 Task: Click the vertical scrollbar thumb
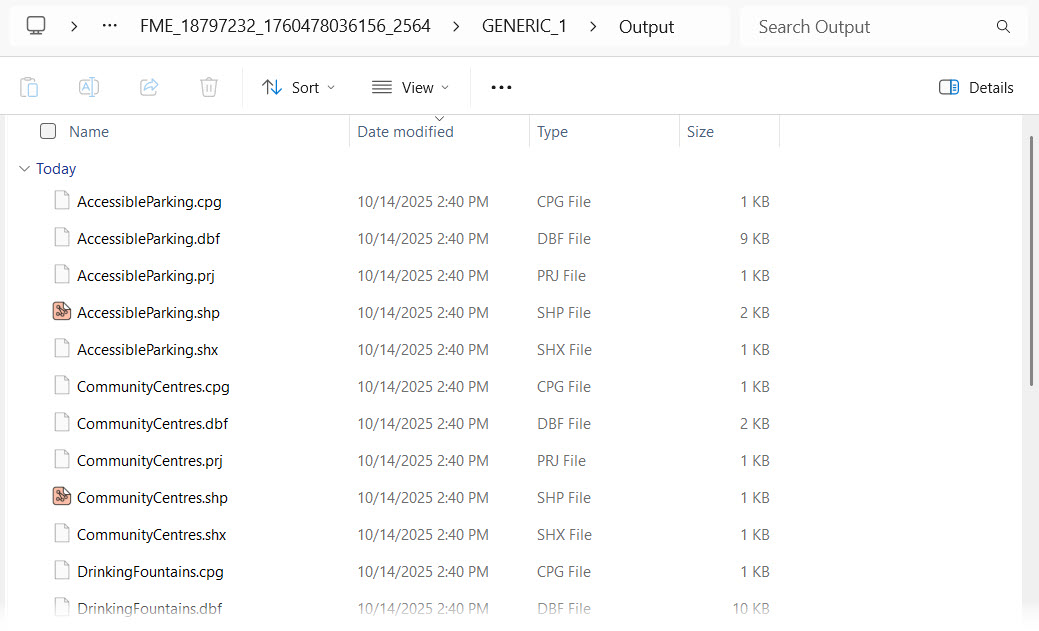[x=1031, y=260]
